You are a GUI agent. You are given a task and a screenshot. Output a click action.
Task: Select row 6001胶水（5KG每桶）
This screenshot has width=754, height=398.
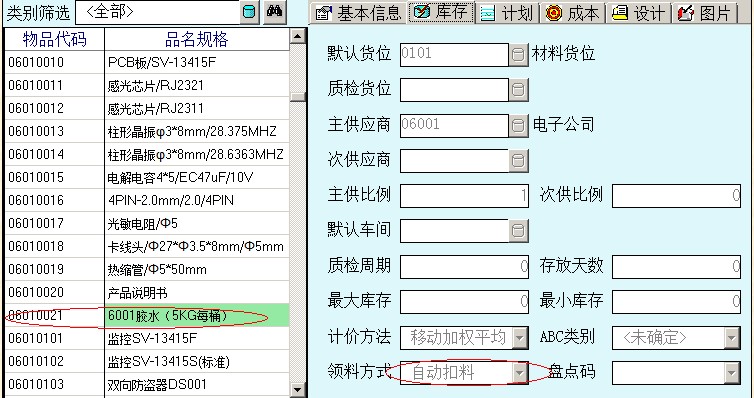[x=147, y=316]
